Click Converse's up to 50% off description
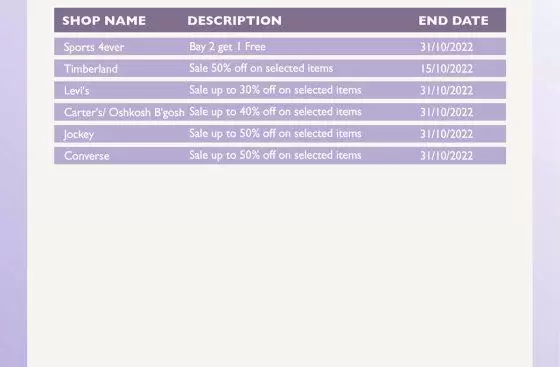Viewport: 560px width, 367px height. pos(275,155)
